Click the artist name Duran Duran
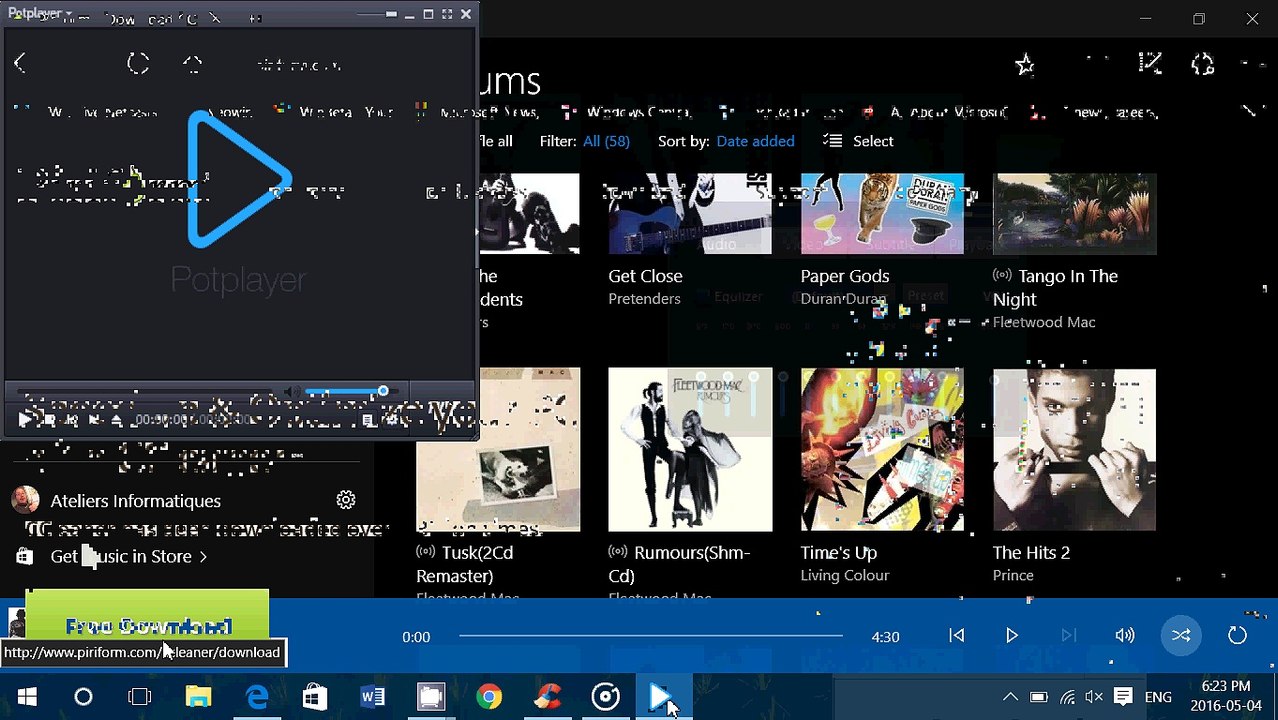The width and height of the screenshot is (1278, 720). coord(843,299)
